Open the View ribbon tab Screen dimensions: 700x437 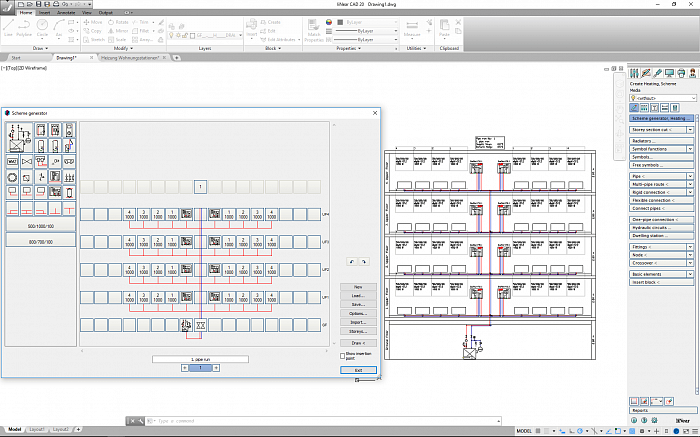point(87,12)
